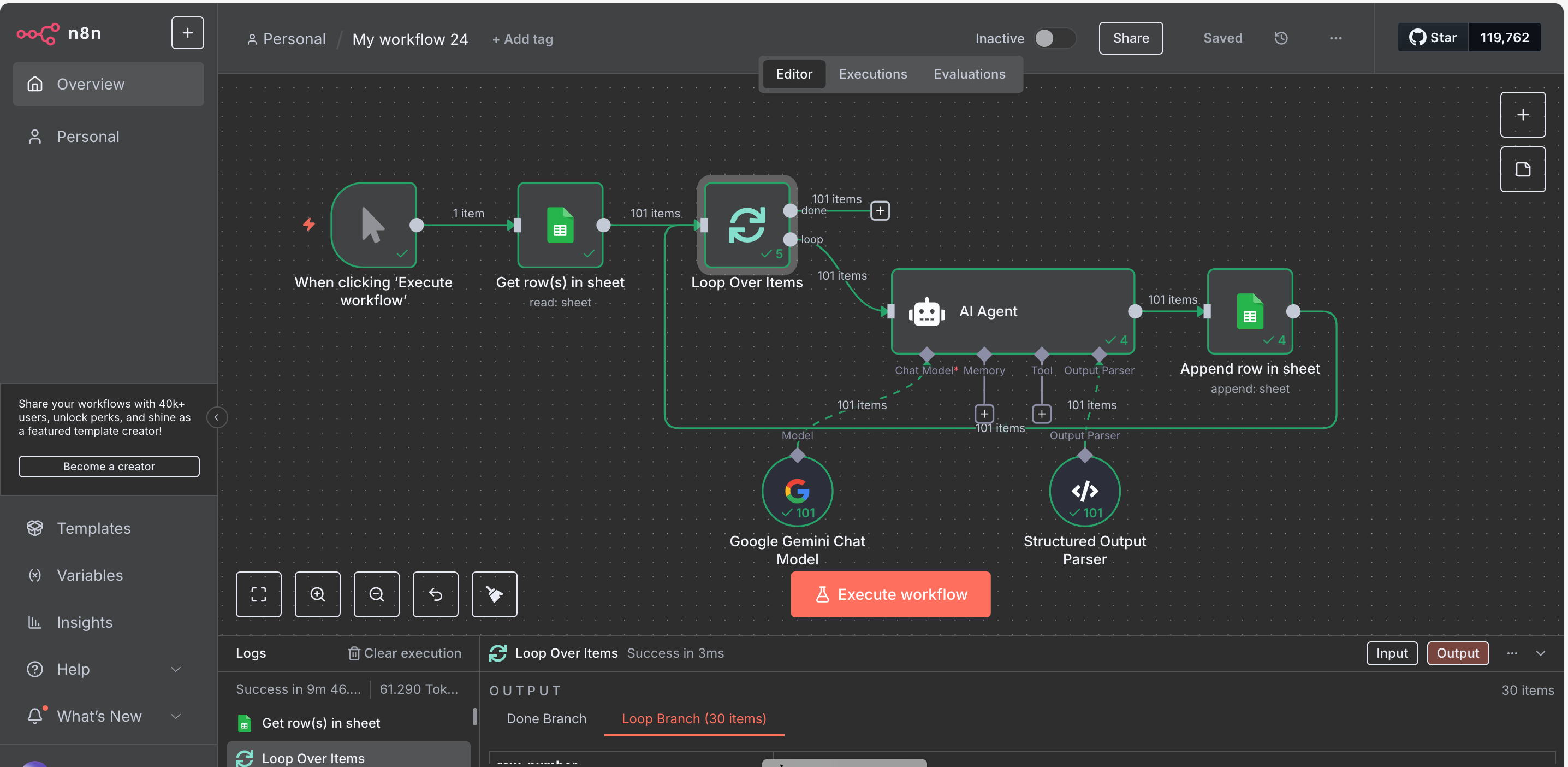Open the Overview page
The image size is (1568, 767).
108,84
